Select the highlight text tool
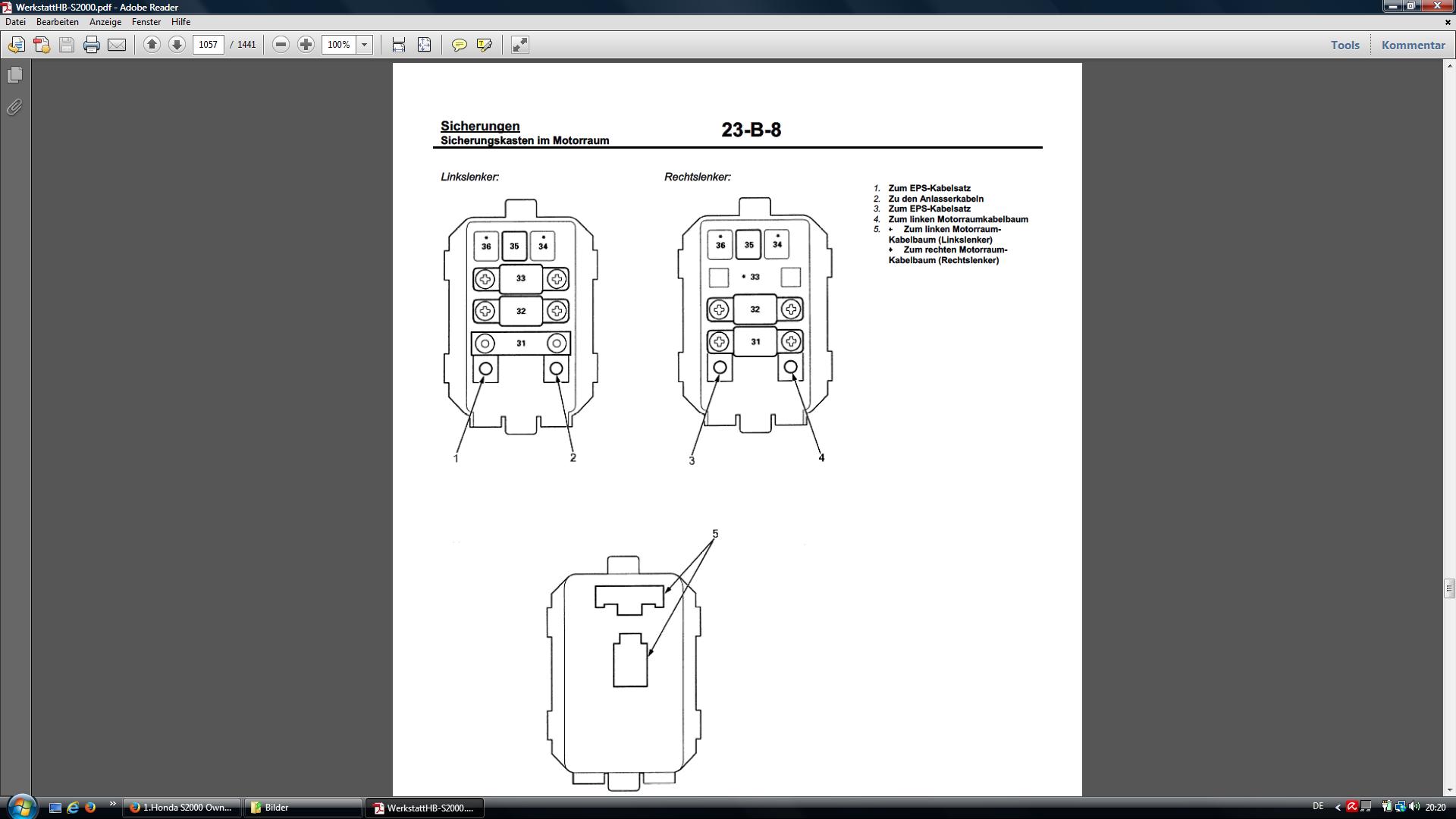The width and height of the screenshot is (1456, 819). tap(484, 45)
